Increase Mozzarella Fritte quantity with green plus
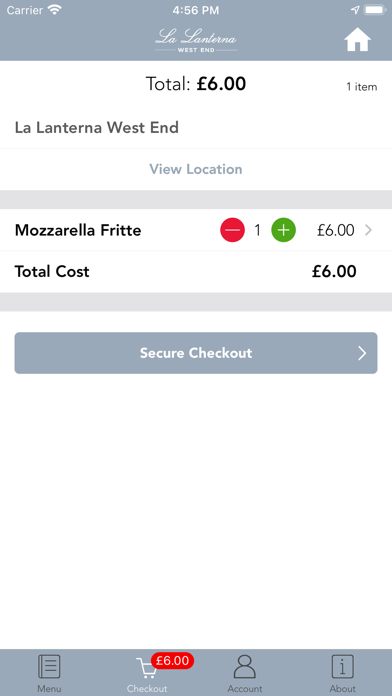The image size is (392, 696). [x=284, y=230]
